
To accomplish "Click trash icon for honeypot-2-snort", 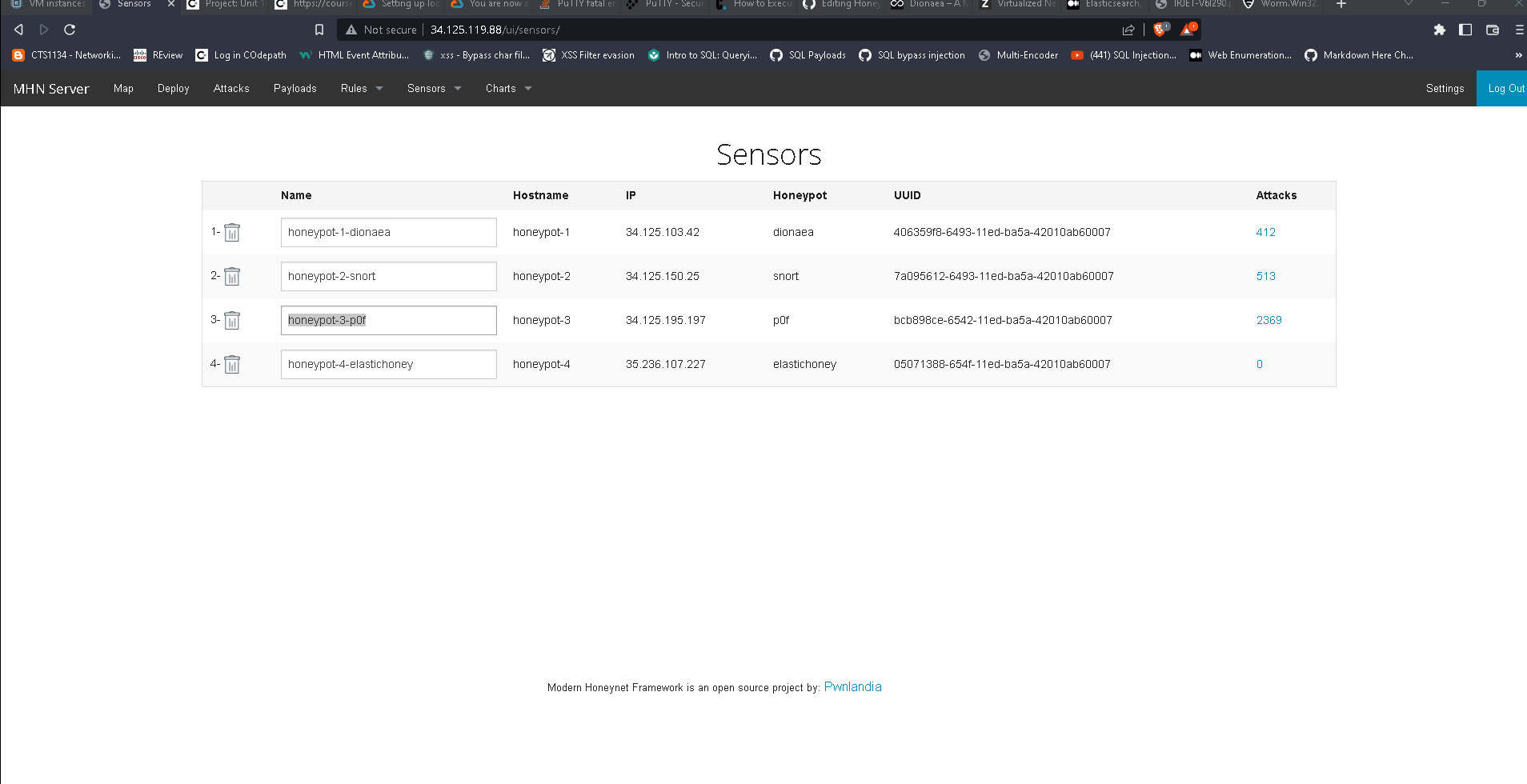I will (x=232, y=277).
